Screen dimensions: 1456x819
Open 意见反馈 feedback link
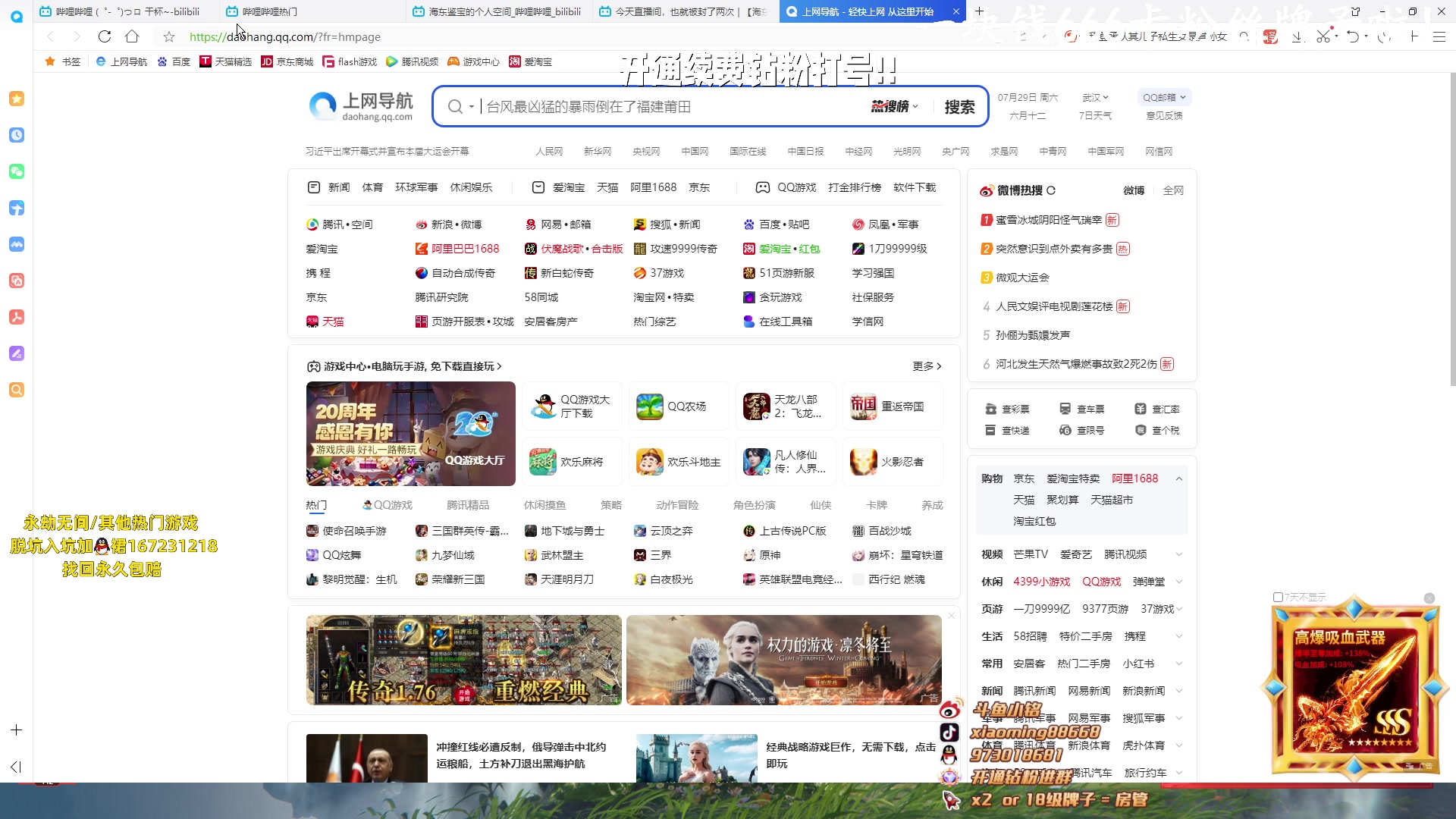tap(1164, 115)
